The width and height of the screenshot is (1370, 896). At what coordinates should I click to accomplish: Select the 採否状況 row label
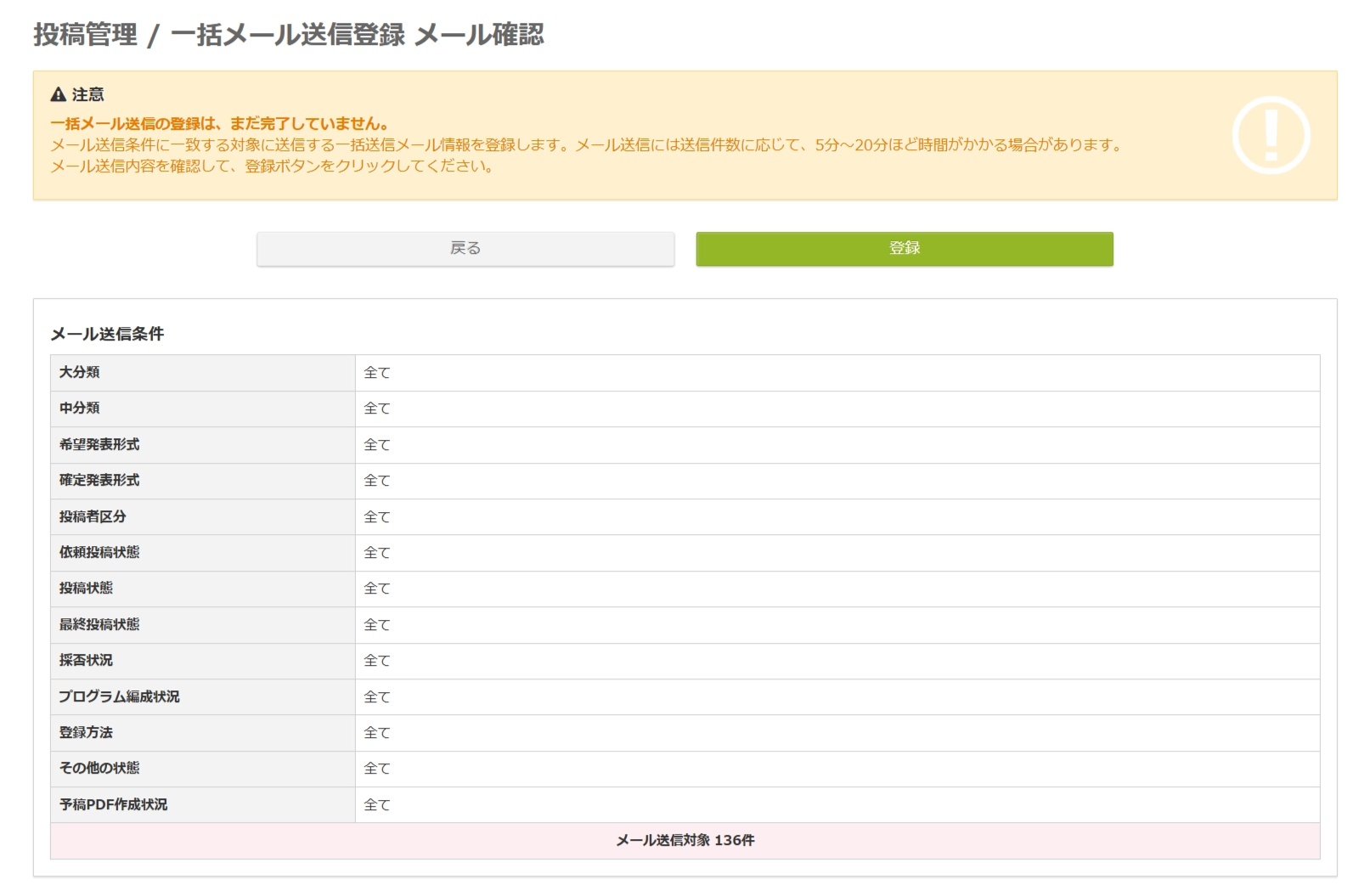(x=86, y=660)
